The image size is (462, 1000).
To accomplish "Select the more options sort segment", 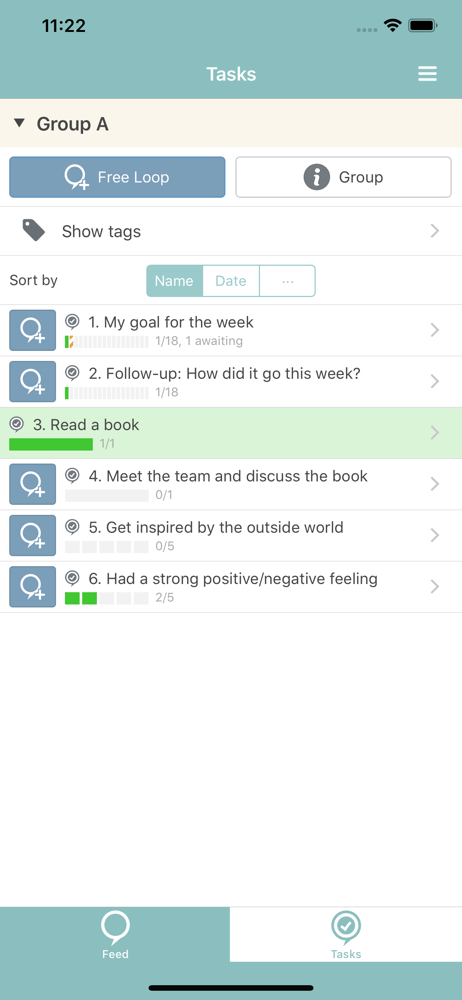I will [287, 281].
